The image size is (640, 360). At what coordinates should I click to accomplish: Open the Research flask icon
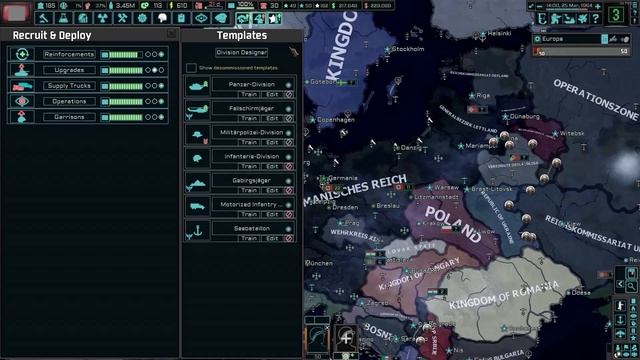pyautogui.click(x=64, y=18)
